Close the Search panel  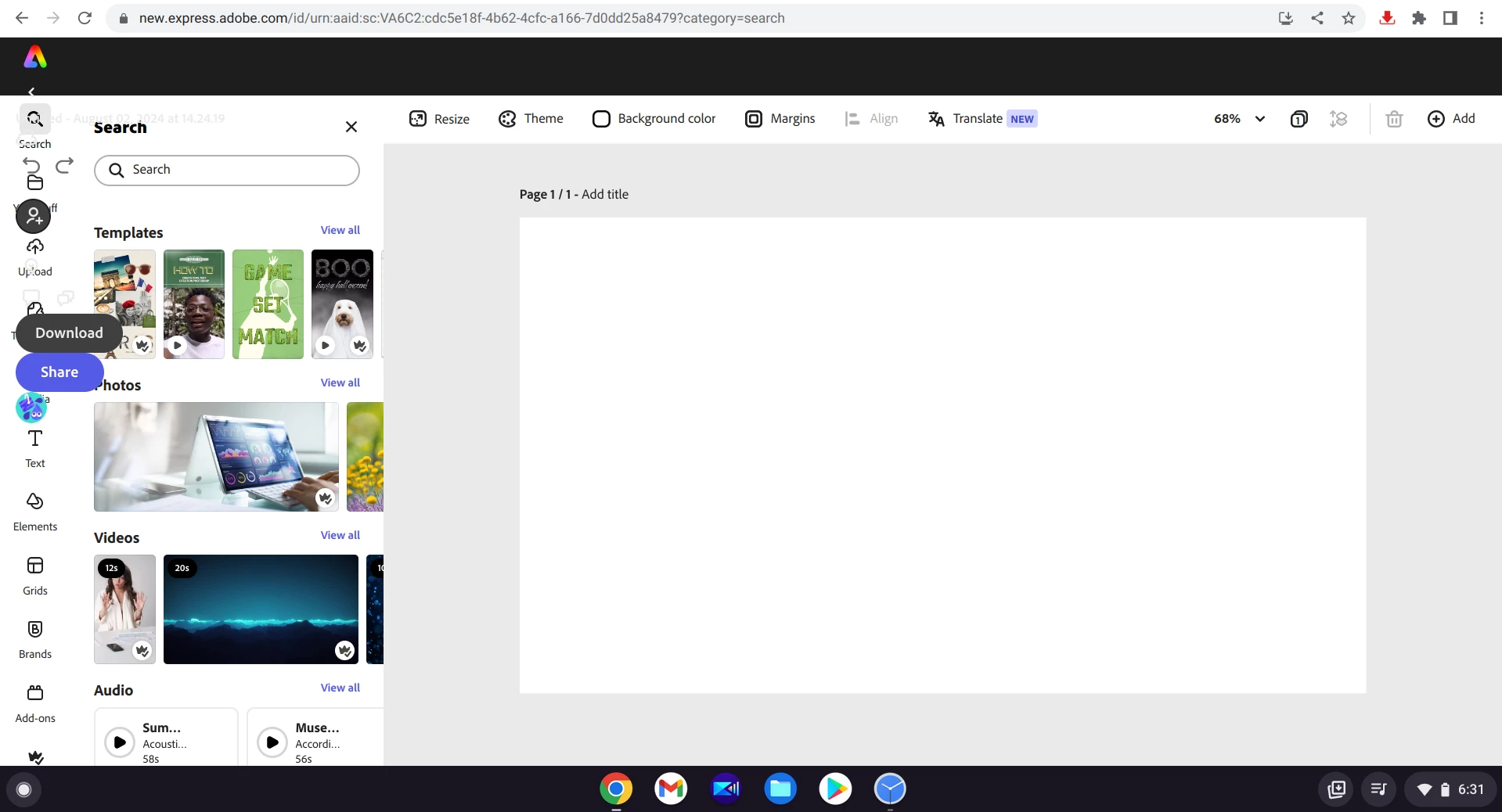coord(351,127)
